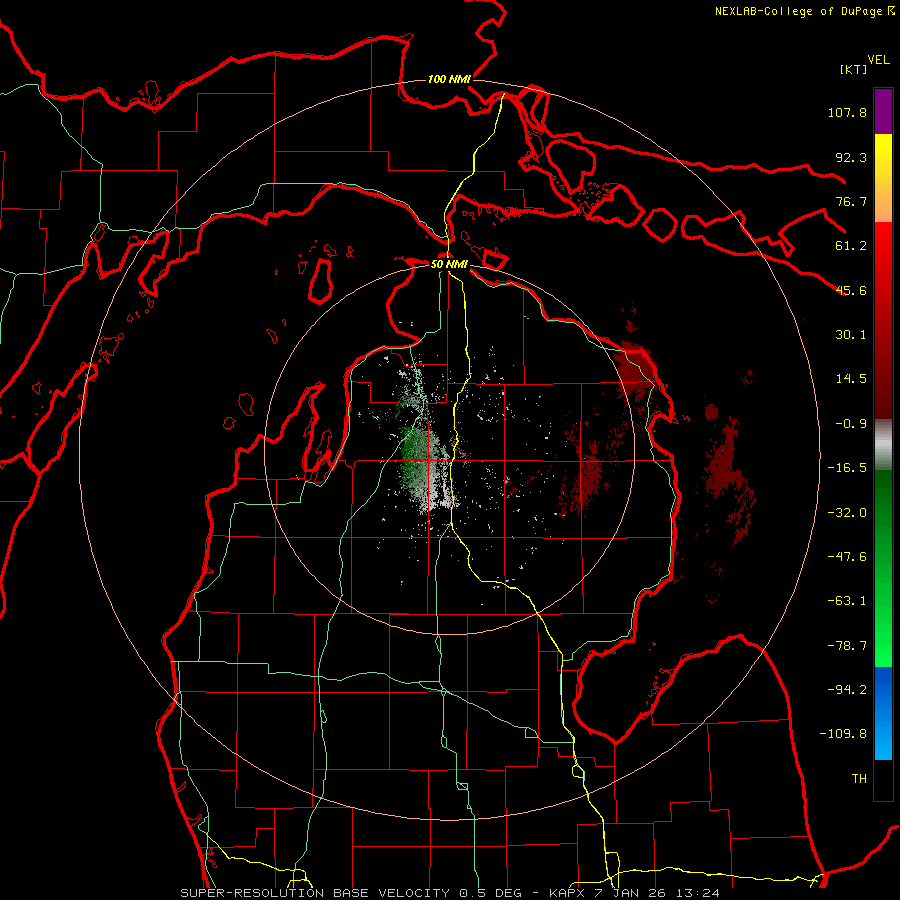Click the -109.8 velocity legend value
This screenshot has width=900, height=900.
(843, 734)
